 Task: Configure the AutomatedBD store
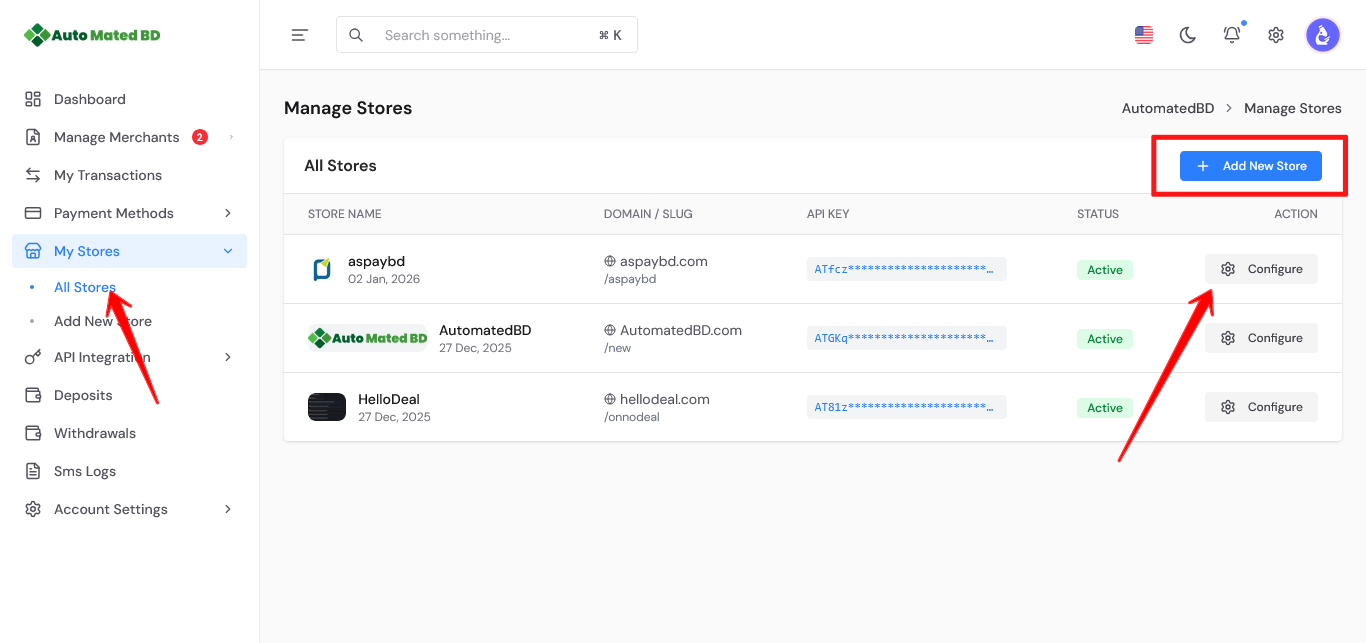[1261, 338]
